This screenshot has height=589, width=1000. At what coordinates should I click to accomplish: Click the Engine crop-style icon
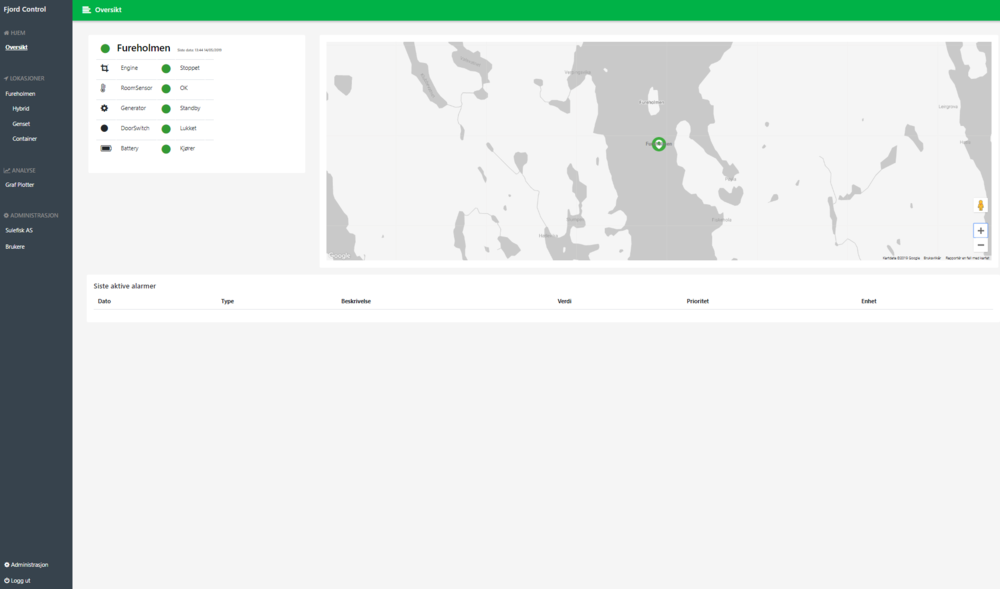click(x=104, y=68)
